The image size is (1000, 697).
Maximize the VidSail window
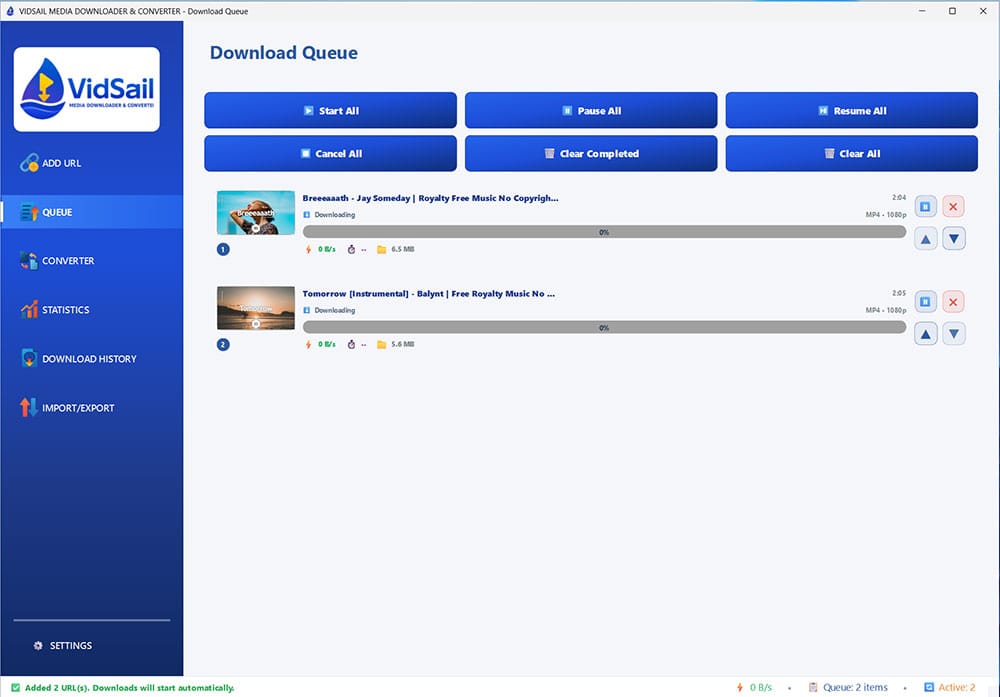tap(952, 11)
